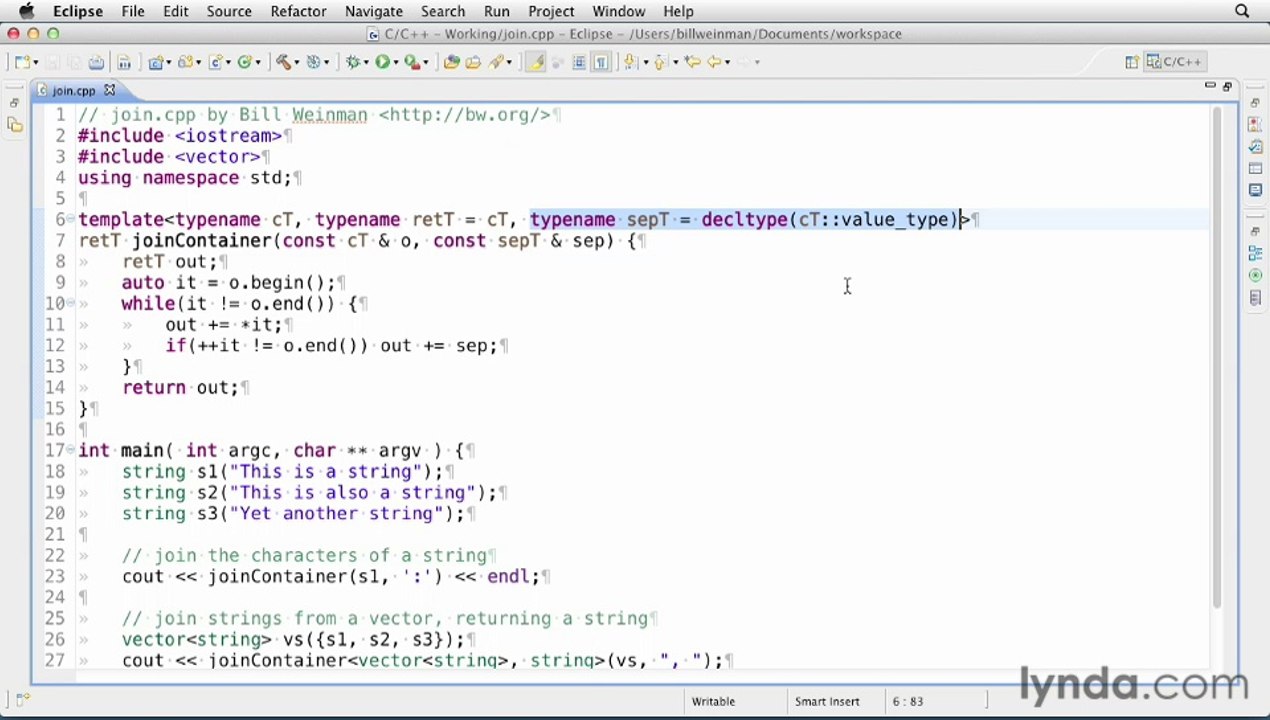Click the hammer Build icon

click(x=283, y=62)
